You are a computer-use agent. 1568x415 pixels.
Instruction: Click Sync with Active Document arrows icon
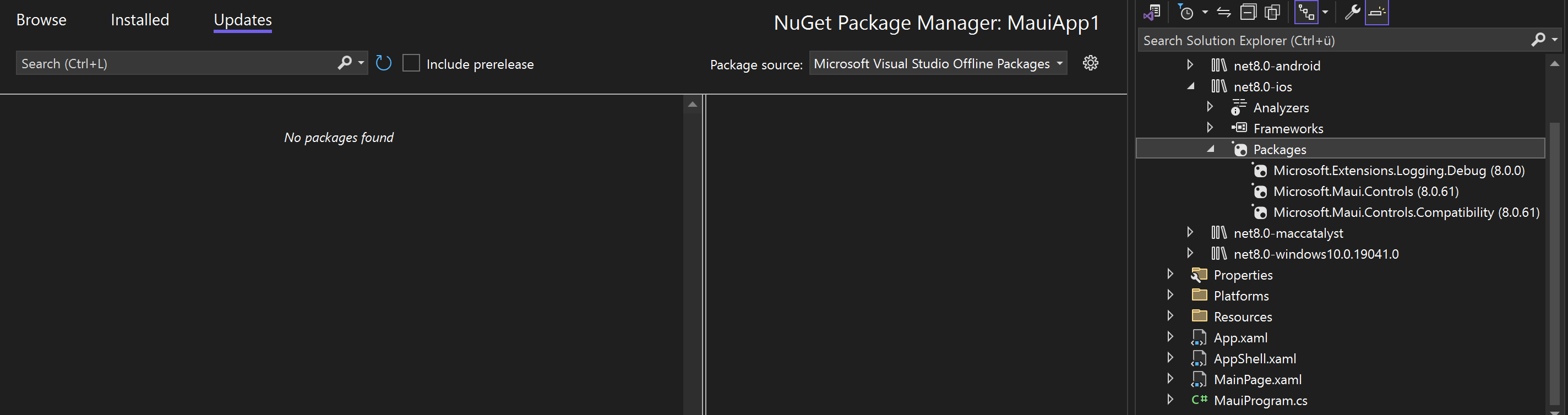[1223, 12]
